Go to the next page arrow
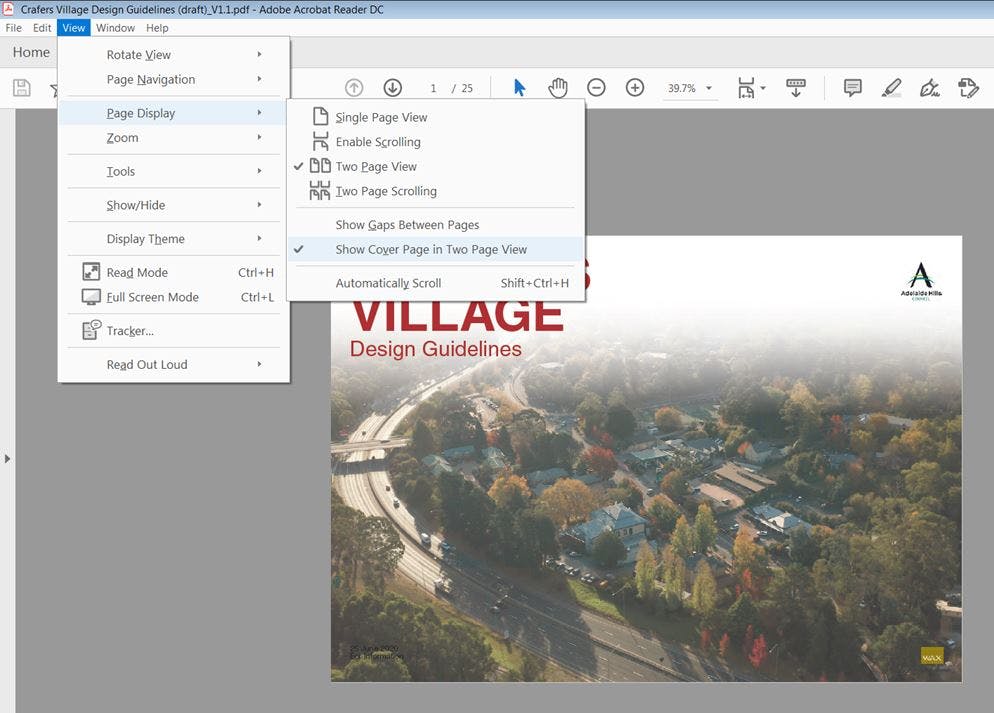Screen dimensions: 994x713 [x=392, y=88]
